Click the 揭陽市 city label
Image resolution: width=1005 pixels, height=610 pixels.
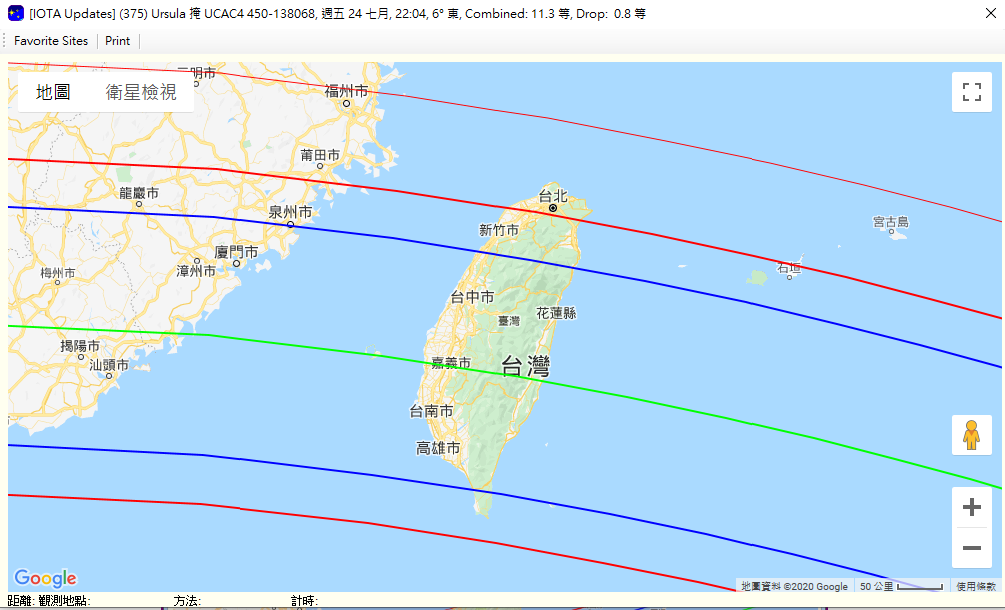(80, 346)
